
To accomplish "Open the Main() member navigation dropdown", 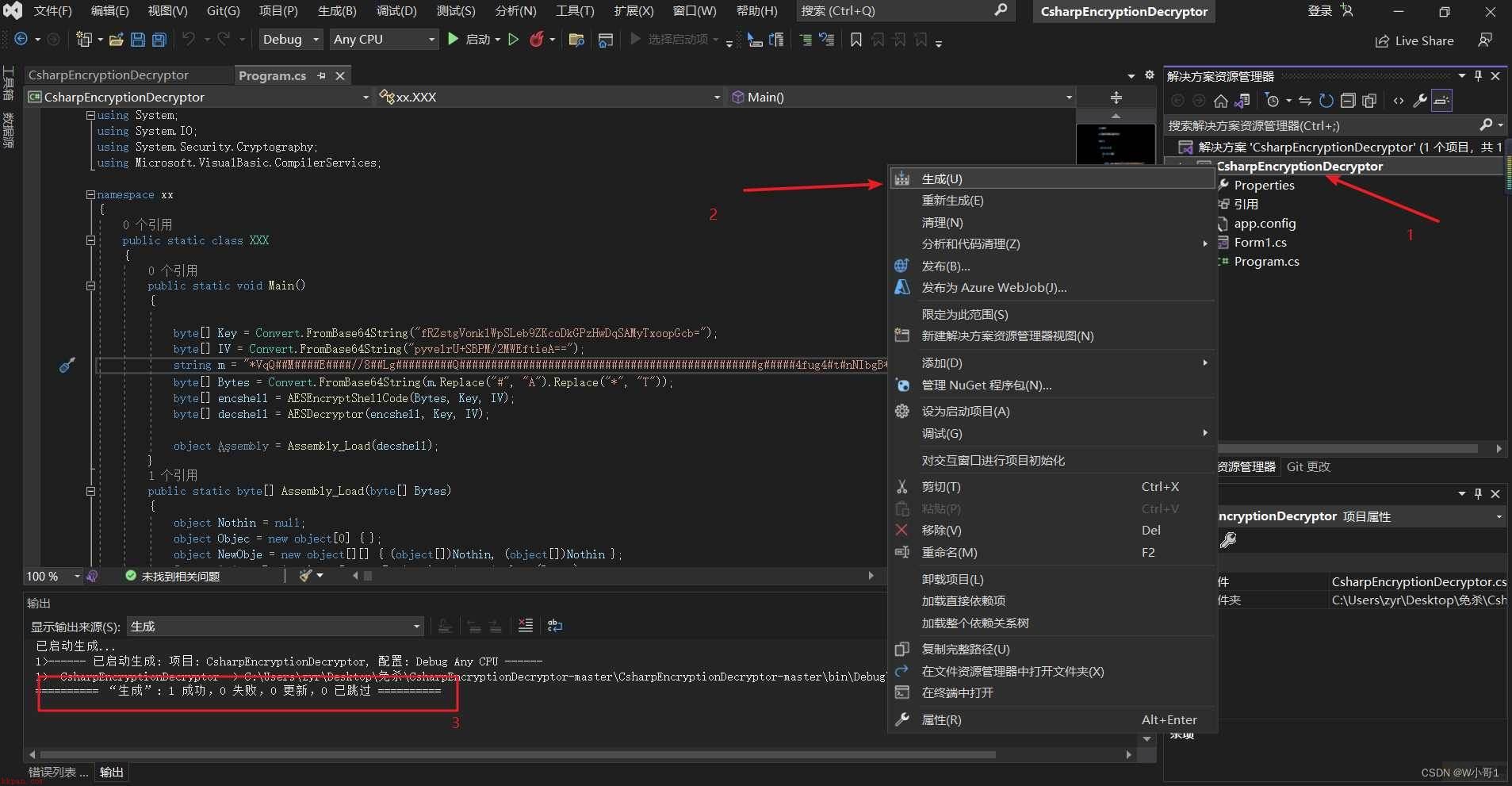I will 901,97.
